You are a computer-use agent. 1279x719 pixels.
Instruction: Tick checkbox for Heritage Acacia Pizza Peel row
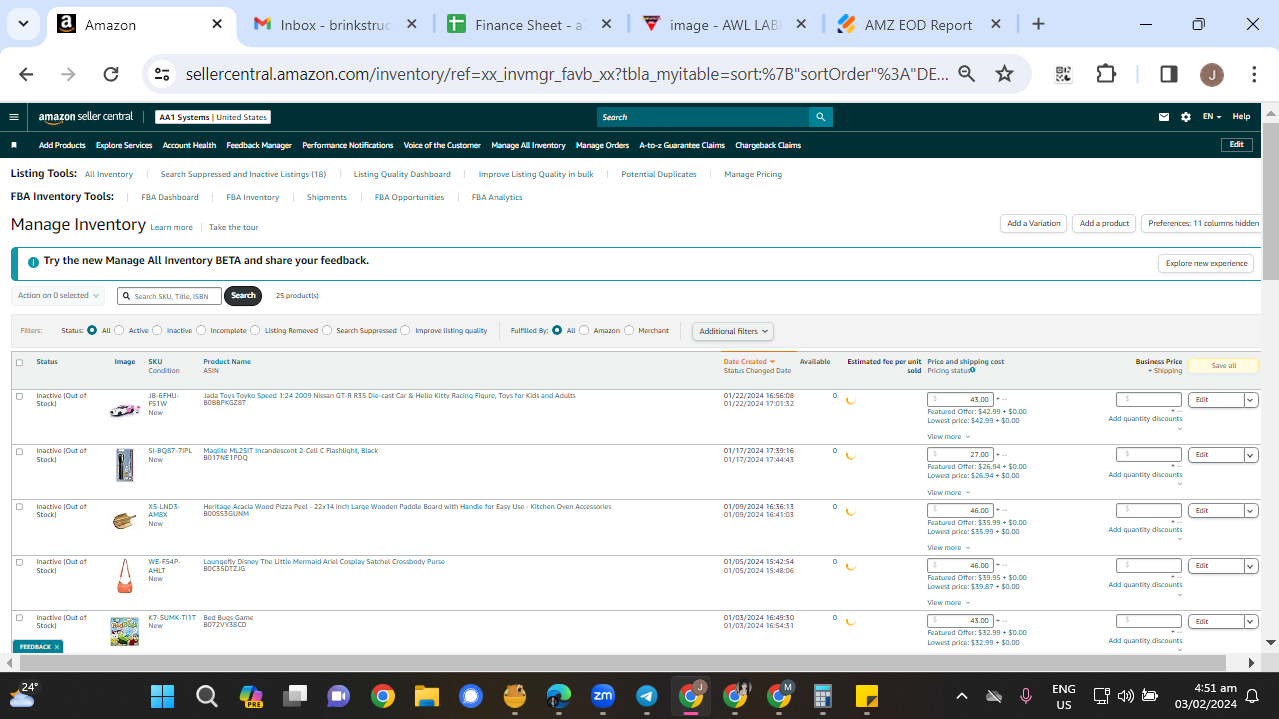coord(19,507)
